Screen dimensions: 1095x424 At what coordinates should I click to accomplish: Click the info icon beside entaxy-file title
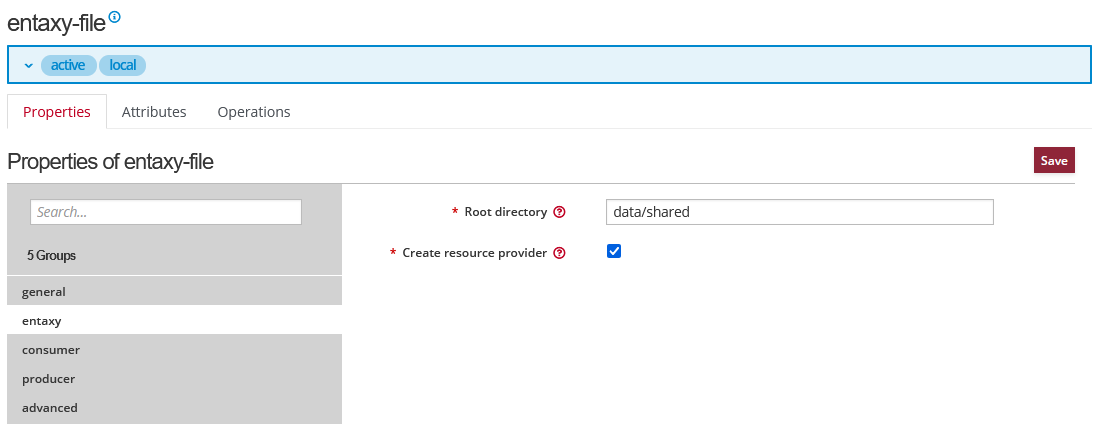(x=114, y=17)
